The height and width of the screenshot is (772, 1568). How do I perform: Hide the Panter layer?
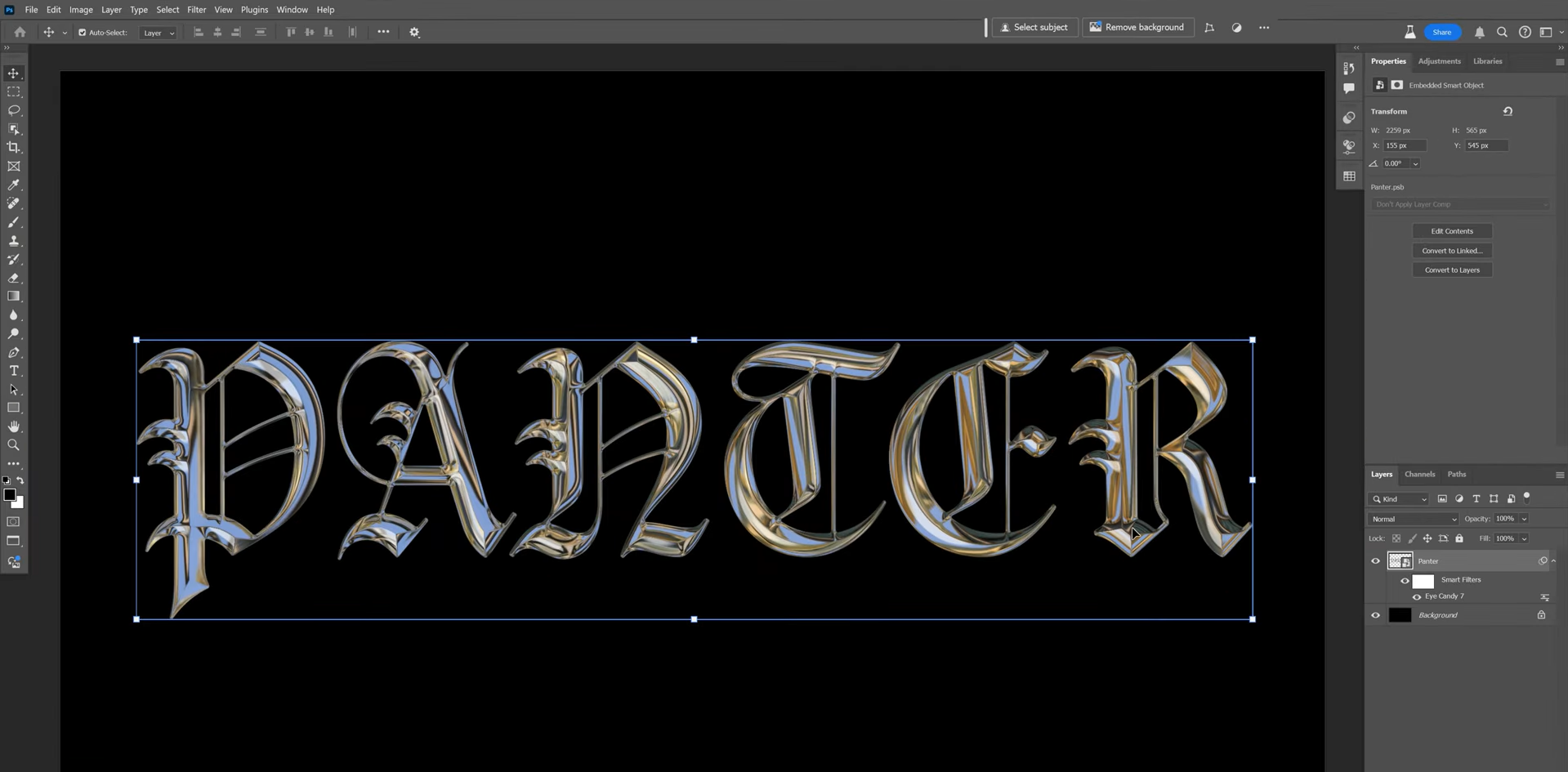[1375, 561]
